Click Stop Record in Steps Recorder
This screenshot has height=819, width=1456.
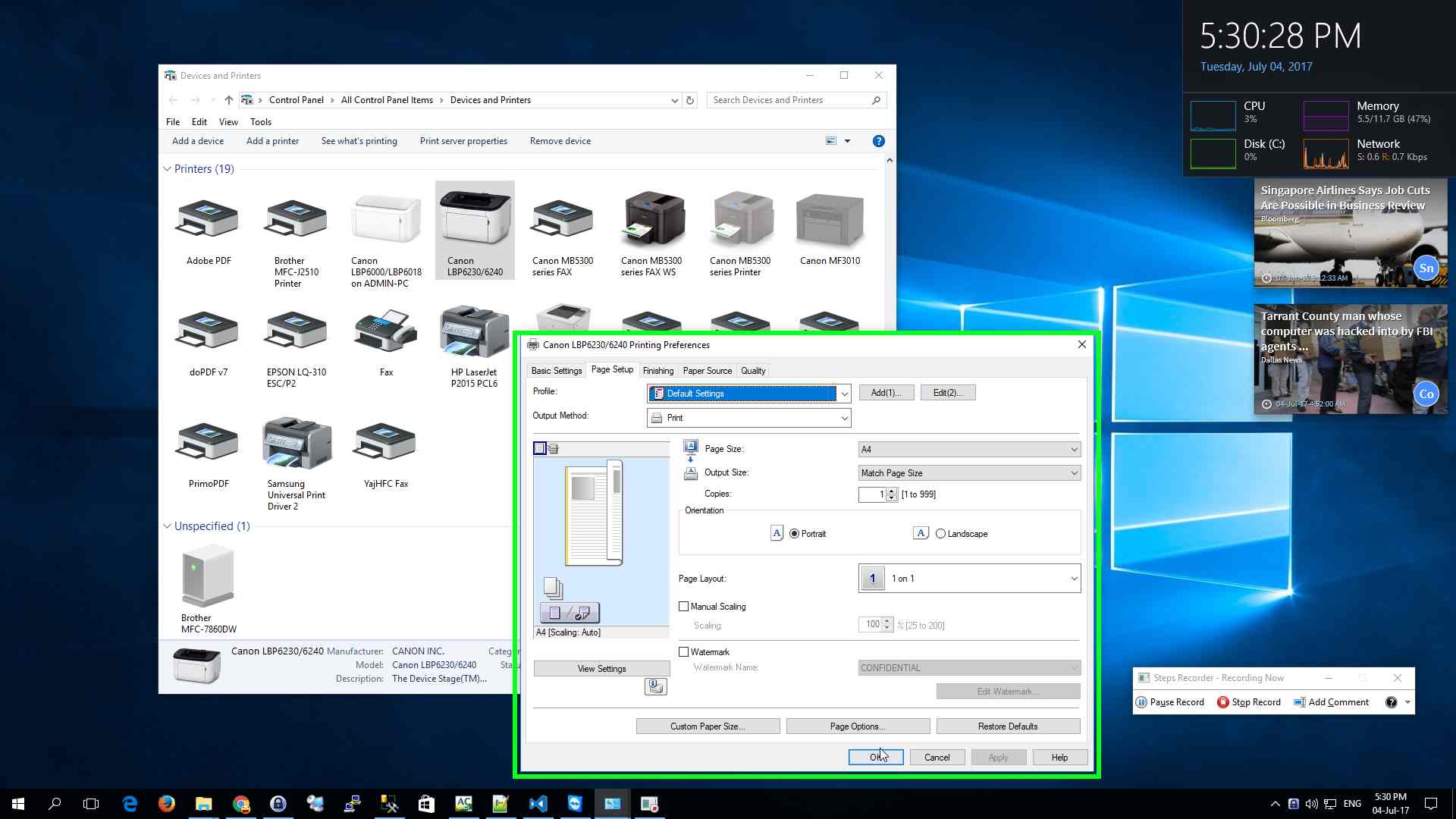[x=1248, y=702]
